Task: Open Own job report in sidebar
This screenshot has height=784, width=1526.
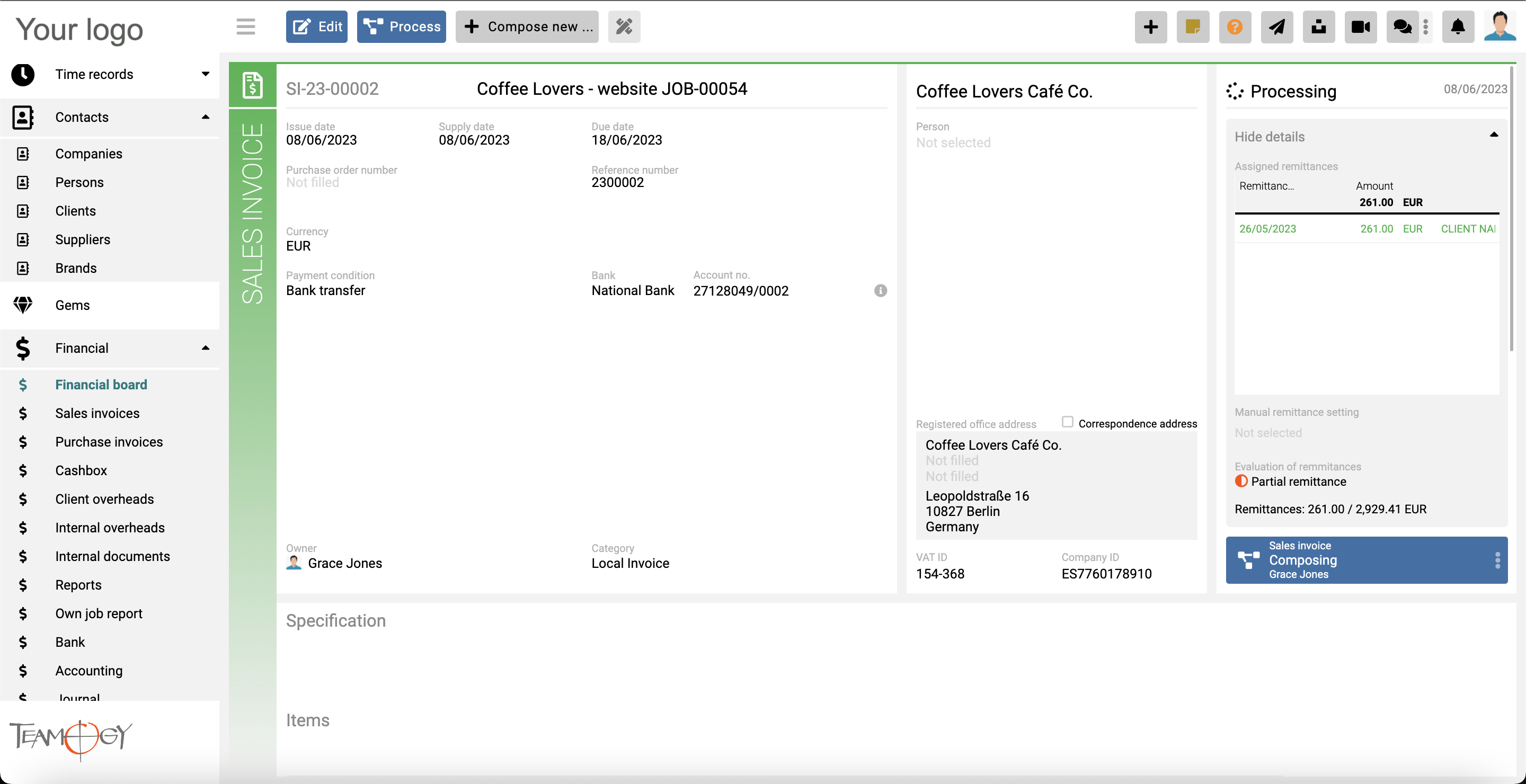Action: [99, 613]
